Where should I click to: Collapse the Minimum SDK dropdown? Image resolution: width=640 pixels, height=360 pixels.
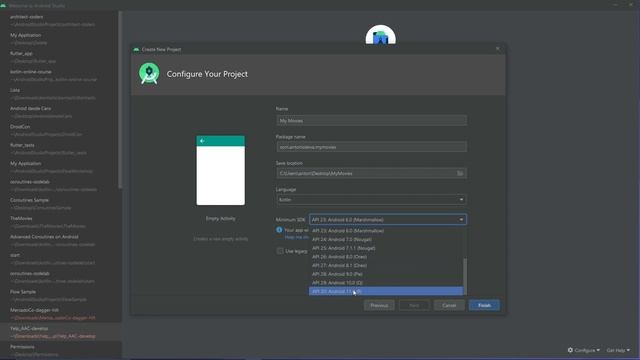(461, 220)
